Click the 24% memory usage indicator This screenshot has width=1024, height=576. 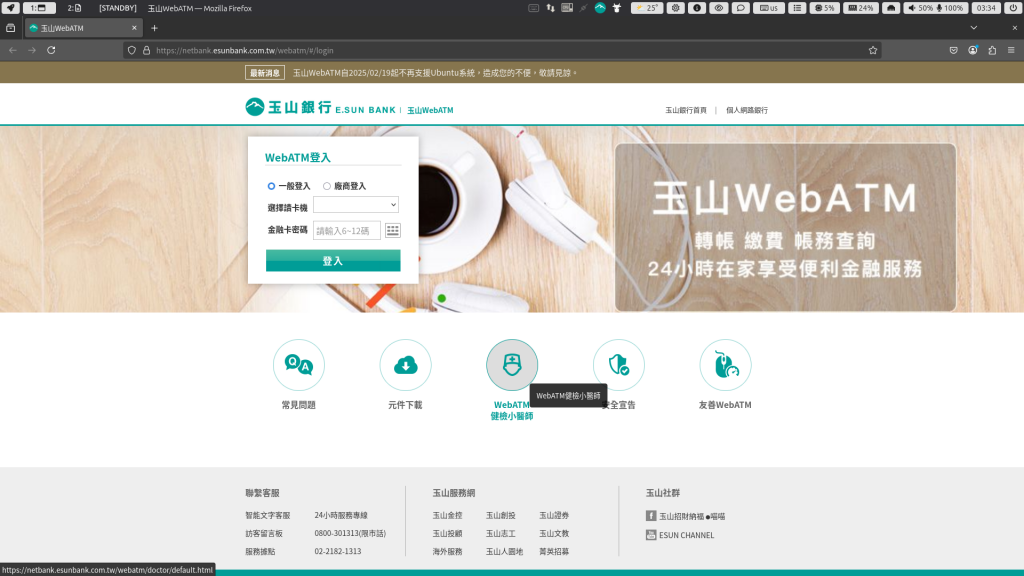[x=860, y=8]
